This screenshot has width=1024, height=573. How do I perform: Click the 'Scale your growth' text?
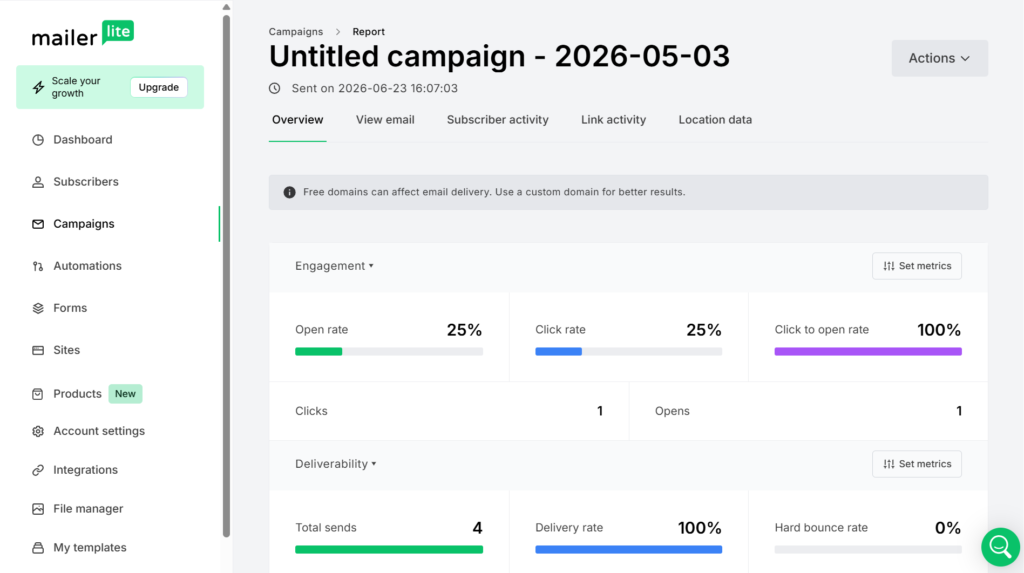[76, 87]
